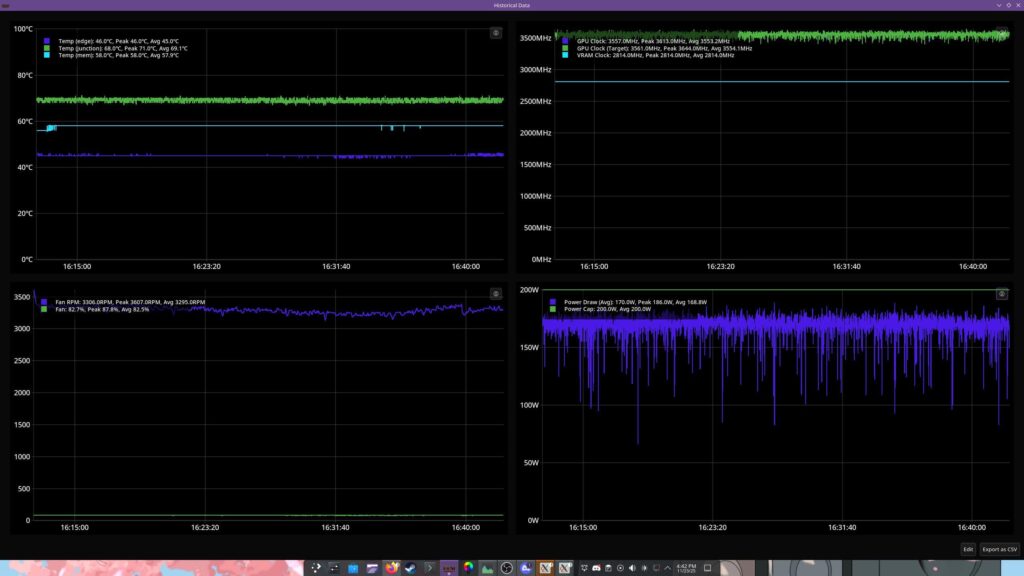Click the title bar keep-above chevron button
Viewport: 1024px width, 576px height.
pos(999,5)
